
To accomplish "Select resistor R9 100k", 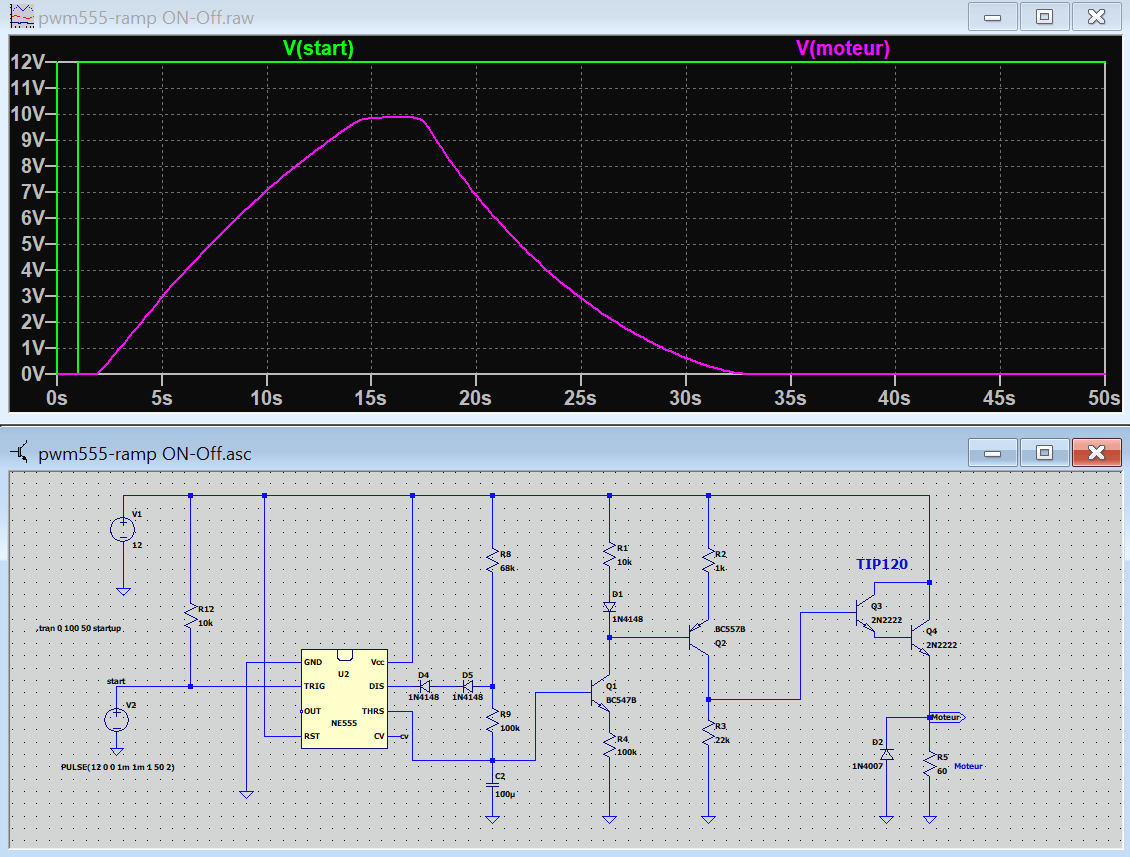I will 493,721.
